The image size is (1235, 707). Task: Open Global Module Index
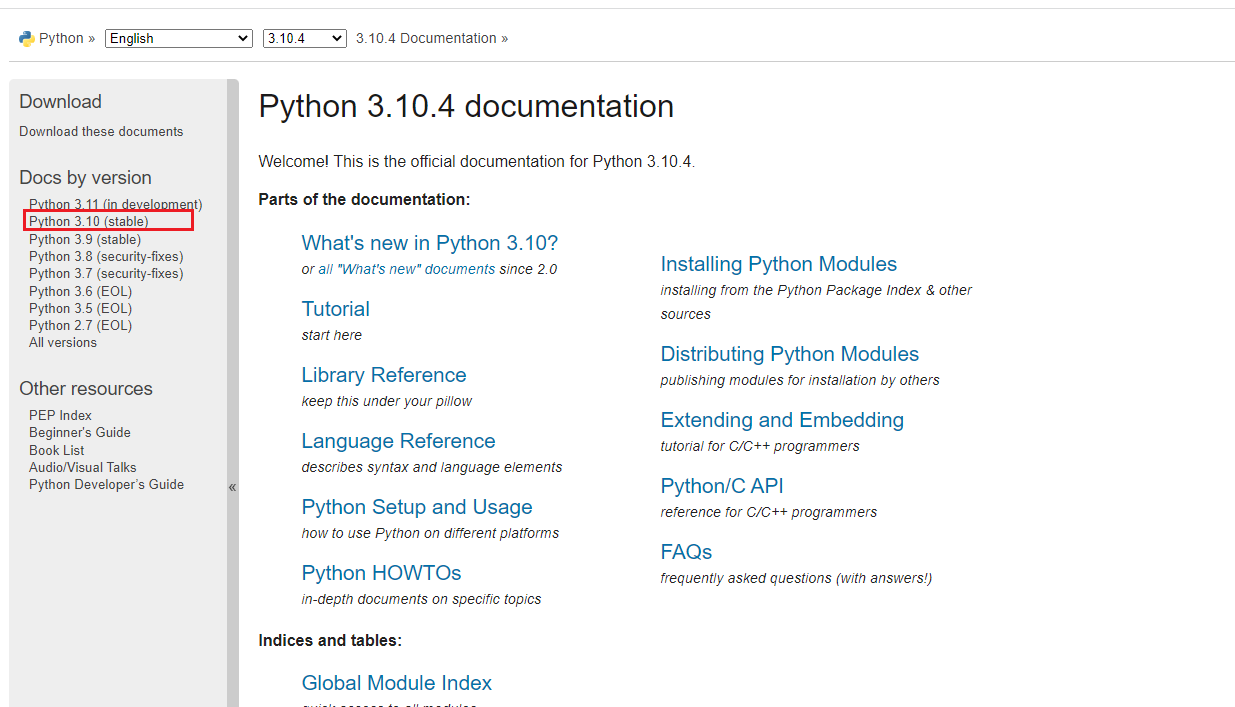tap(396, 683)
